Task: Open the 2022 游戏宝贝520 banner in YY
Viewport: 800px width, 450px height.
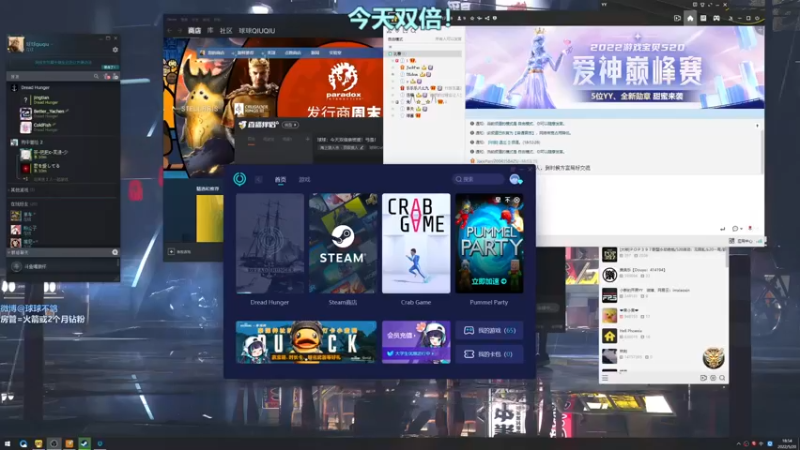Action: pyautogui.click(x=615, y=67)
